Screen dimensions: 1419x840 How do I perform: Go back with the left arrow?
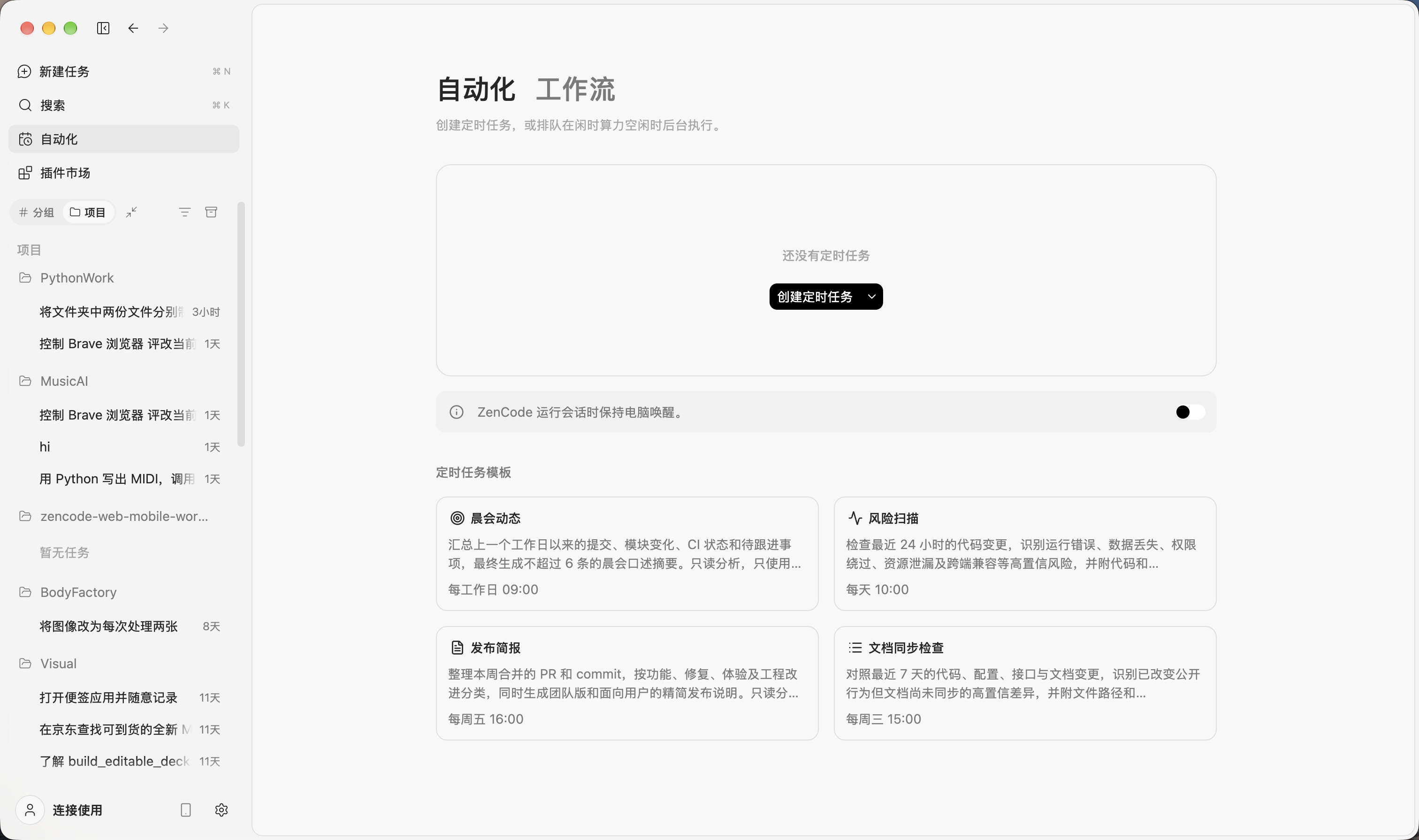click(x=133, y=28)
